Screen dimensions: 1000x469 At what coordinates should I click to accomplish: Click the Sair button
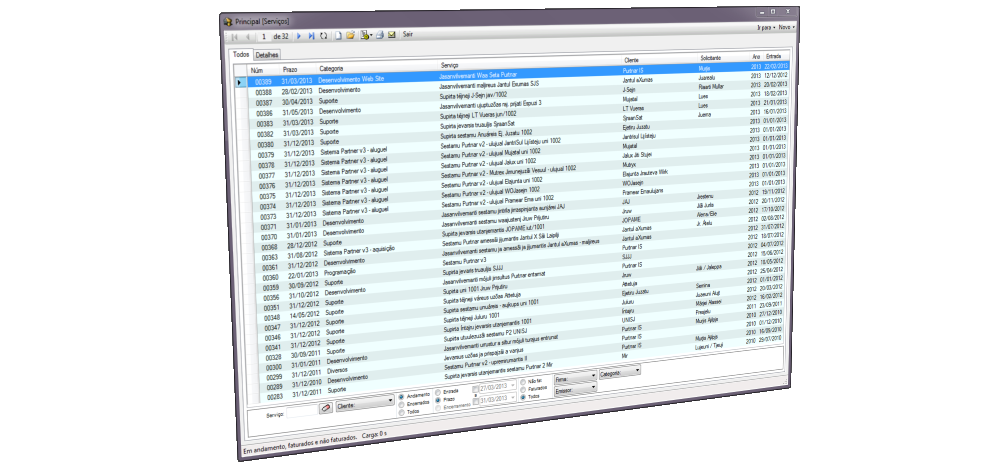408,34
